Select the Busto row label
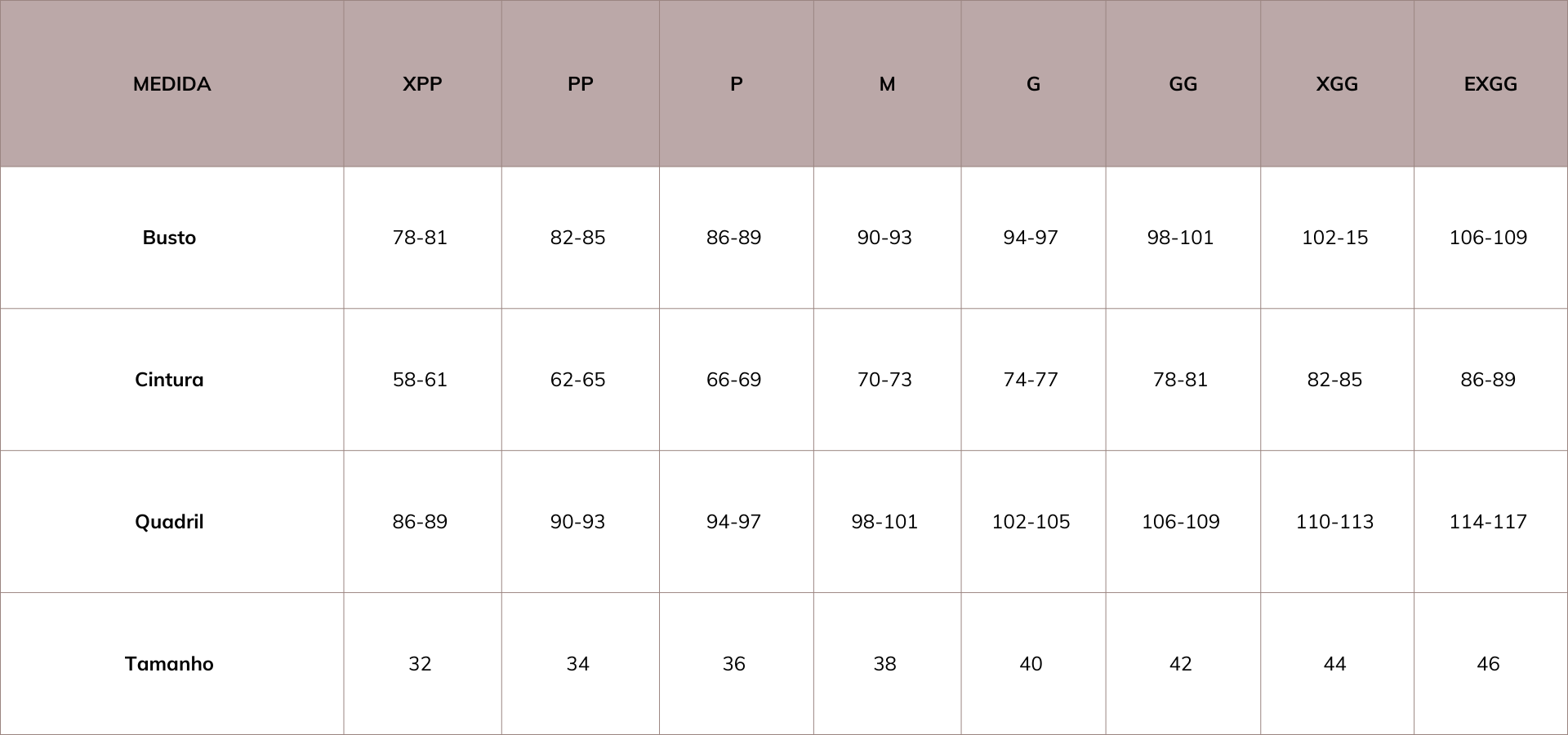Screen dimensions: 1568x735 point(169,238)
